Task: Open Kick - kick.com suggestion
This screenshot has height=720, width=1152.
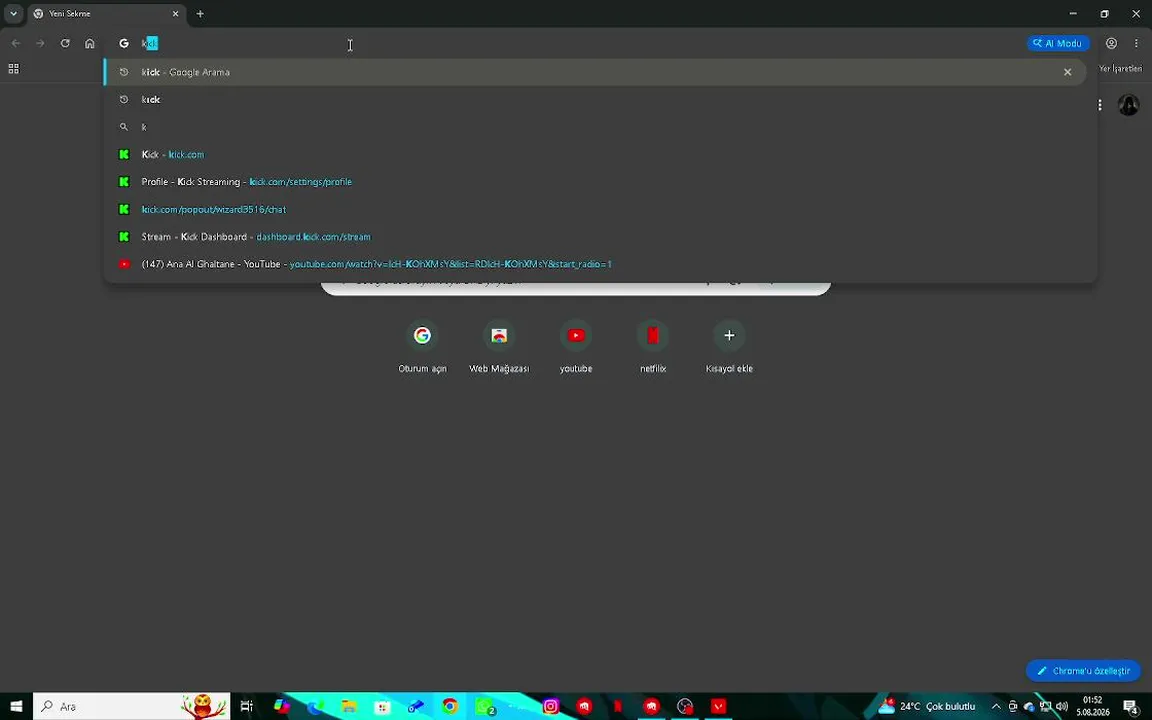Action: point(595,154)
